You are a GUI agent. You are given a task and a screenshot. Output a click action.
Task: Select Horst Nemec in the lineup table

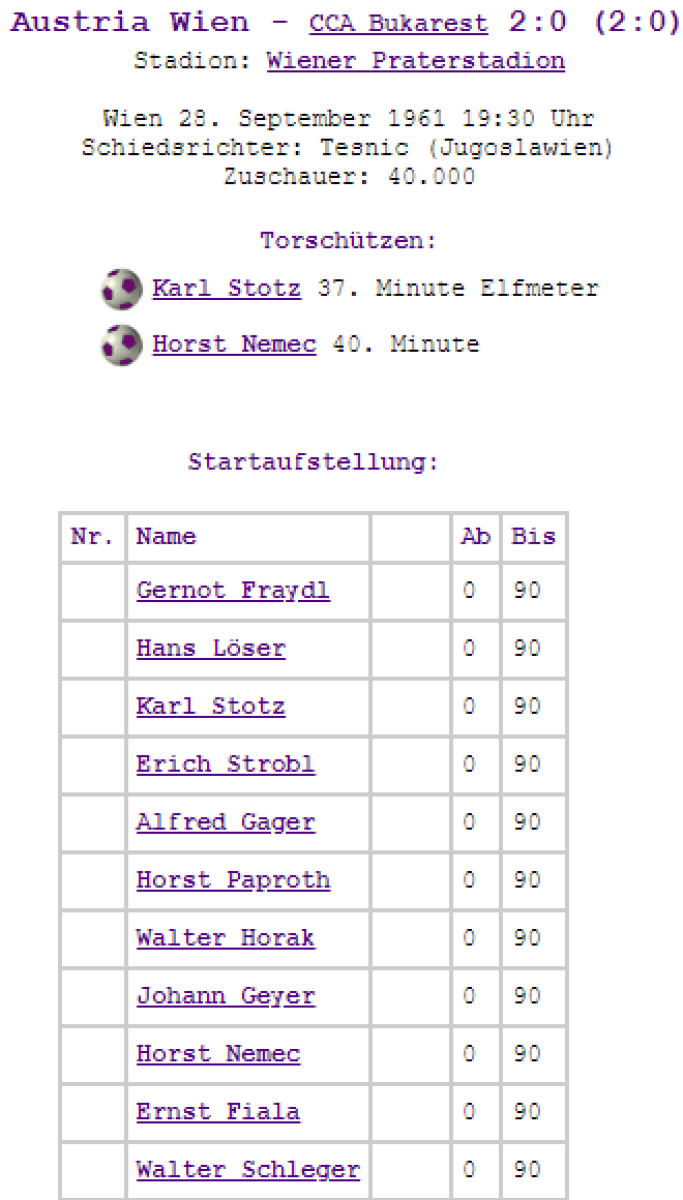[218, 1055]
